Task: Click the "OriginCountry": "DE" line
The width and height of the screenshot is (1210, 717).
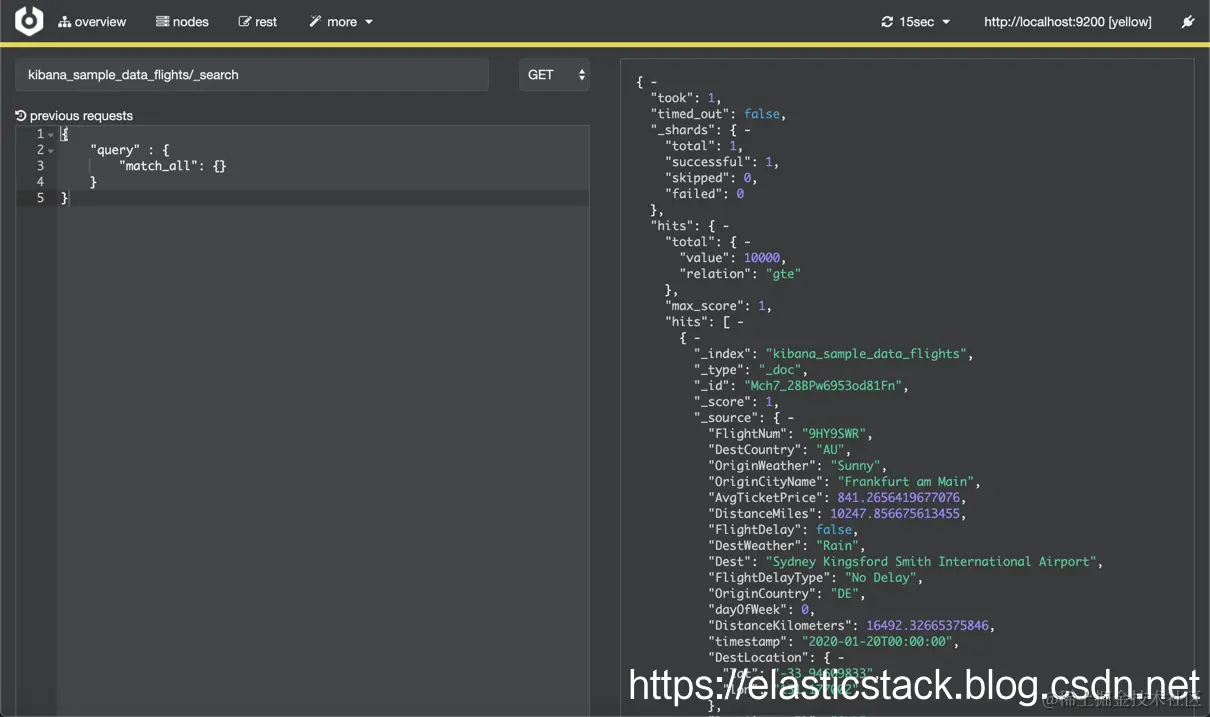Action: pyautogui.click(x=786, y=594)
